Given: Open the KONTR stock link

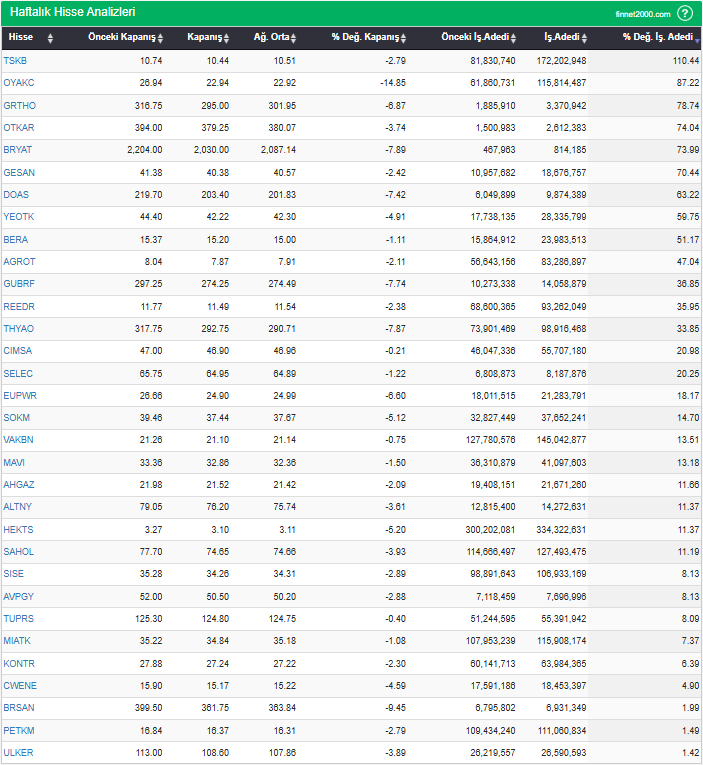Looking at the screenshot, I should [19, 664].
